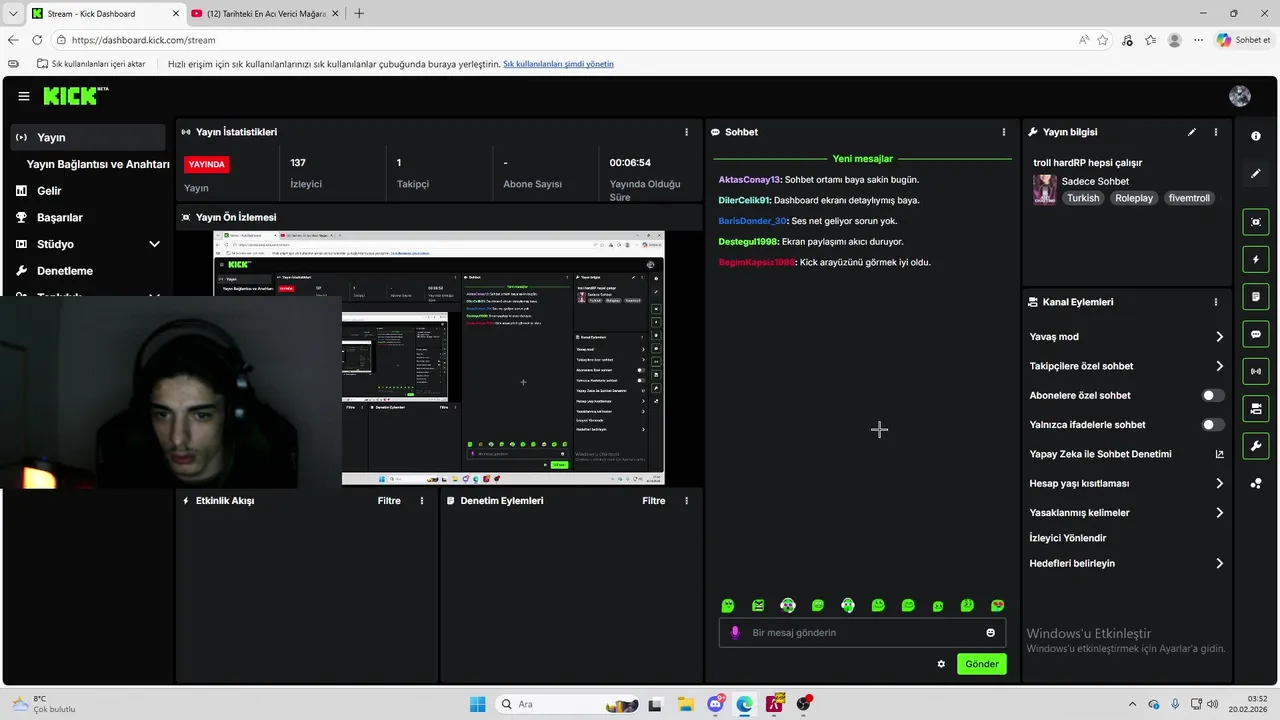Click username BarisDonder_30 in chat
Image resolution: width=1280 pixels, height=720 pixels.
752,221
